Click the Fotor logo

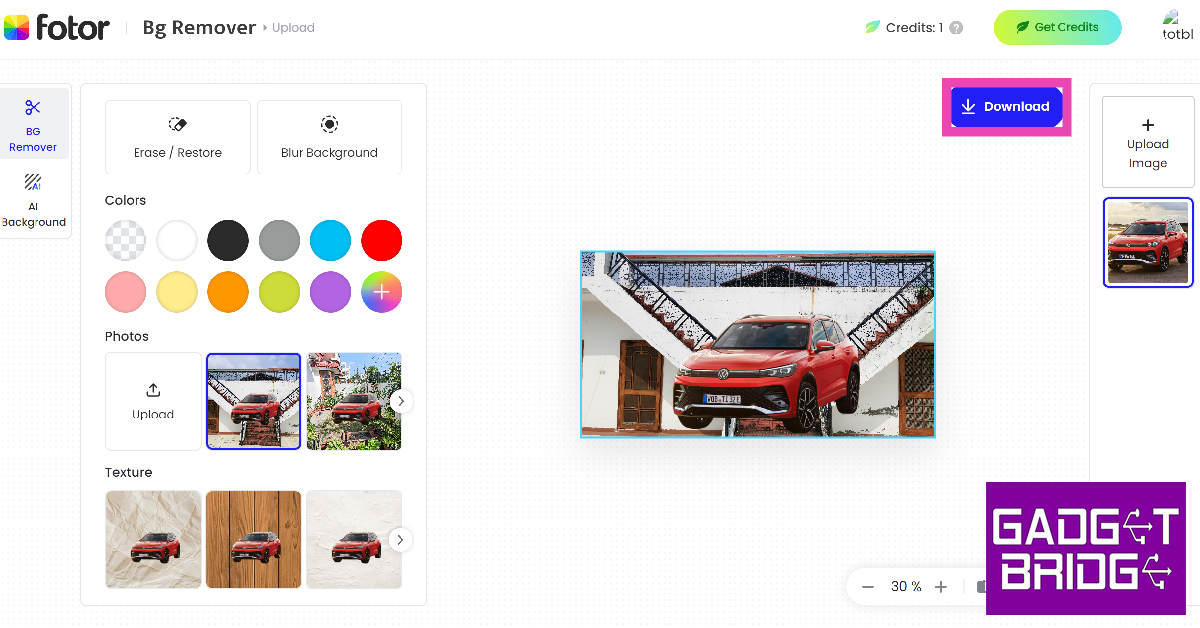click(x=57, y=28)
